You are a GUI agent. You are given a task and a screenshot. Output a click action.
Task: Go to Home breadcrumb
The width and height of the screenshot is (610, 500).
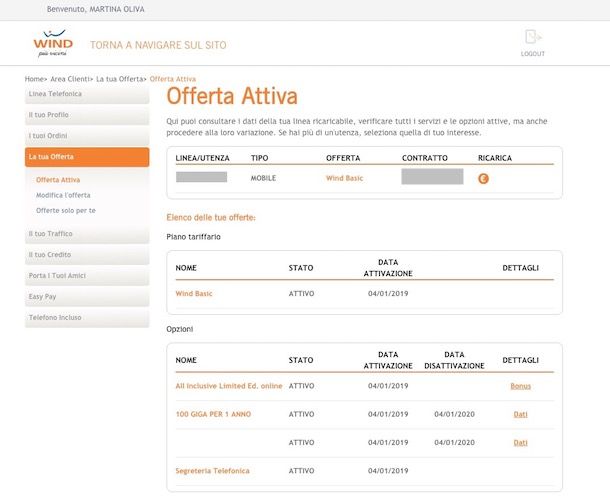coord(34,79)
